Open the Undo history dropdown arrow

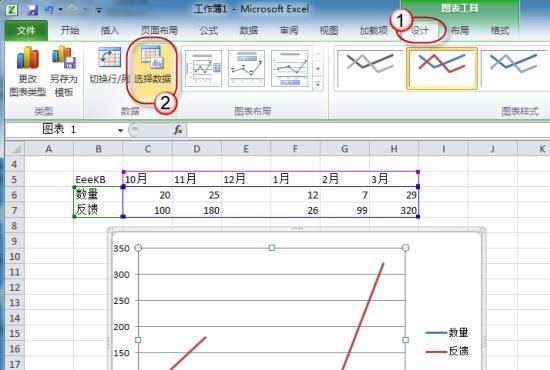tap(61, 10)
